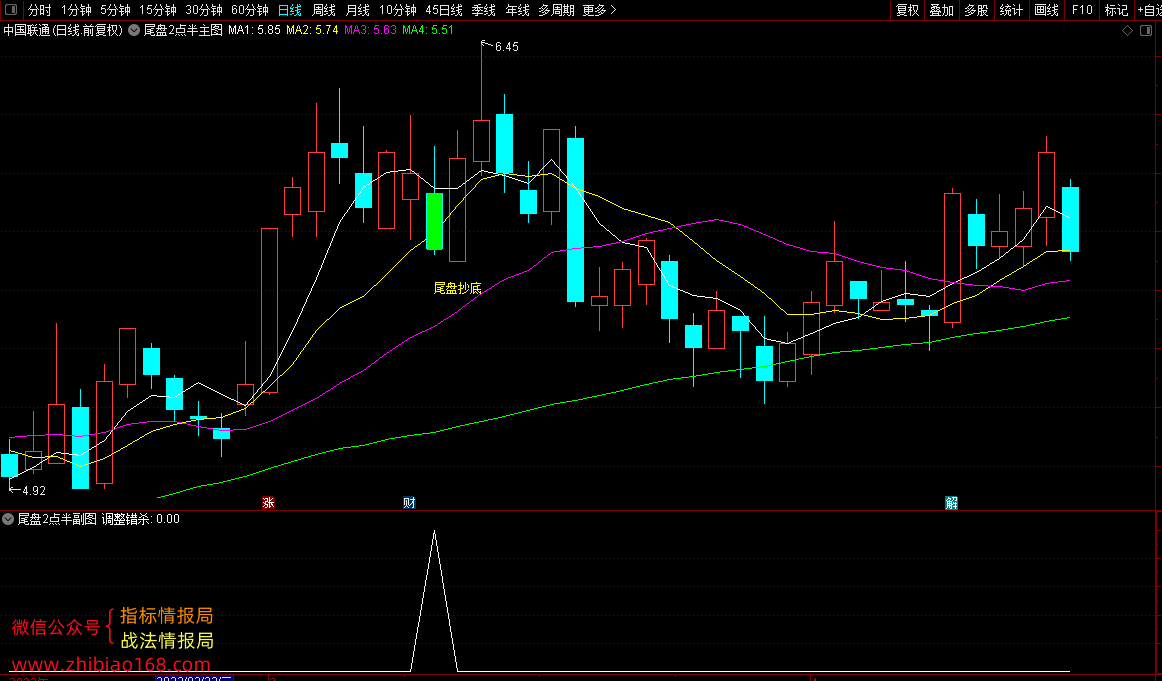Toggle the sidebar panel icon at top left
Image resolution: width=1162 pixels, height=681 pixels.
coord(10,10)
